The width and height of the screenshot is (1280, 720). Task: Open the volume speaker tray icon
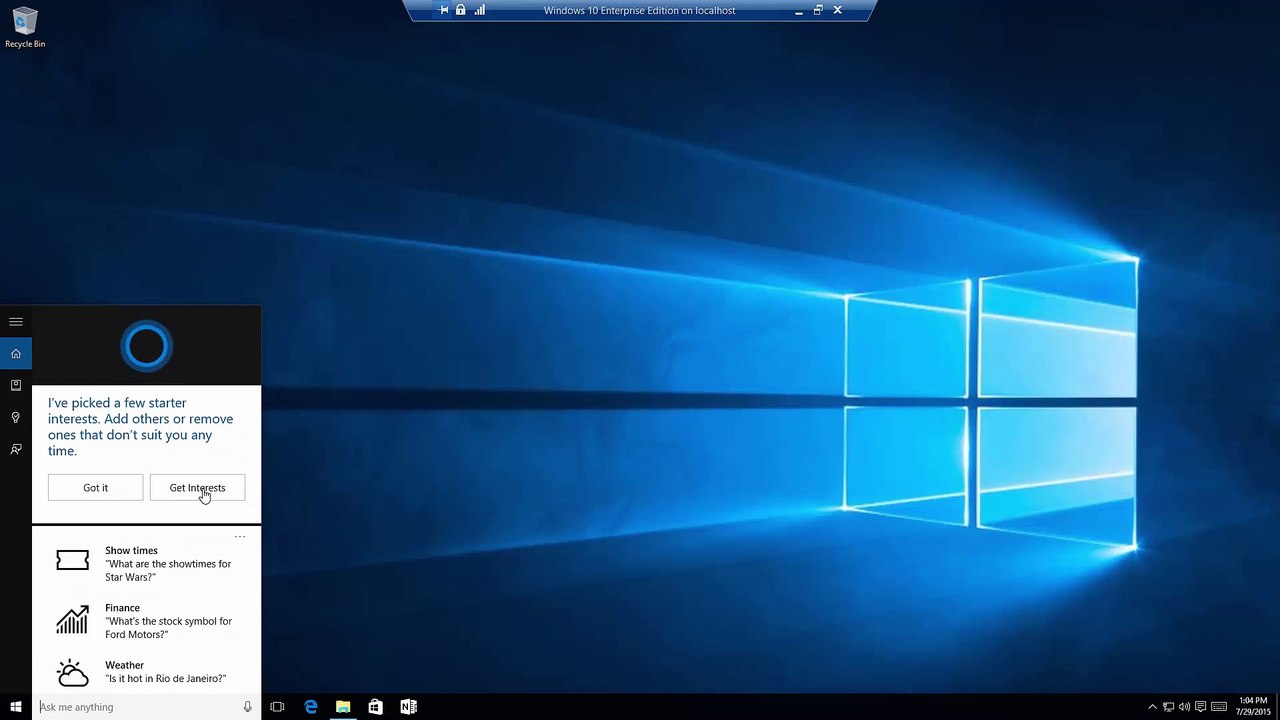point(1184,707)
